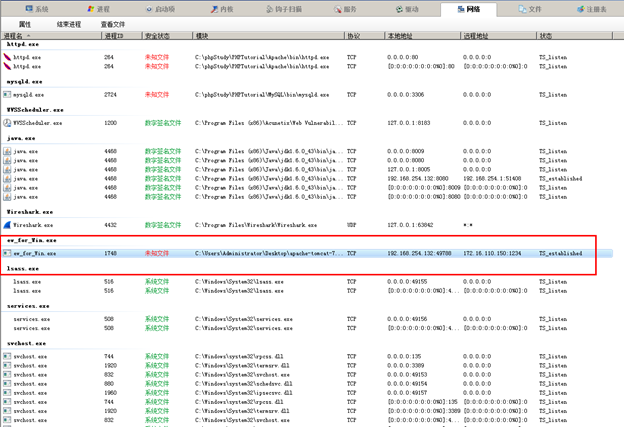Click the java.exe icon in the 0.0.0.0:8080 row
The image size is (624, 427).
7,160
